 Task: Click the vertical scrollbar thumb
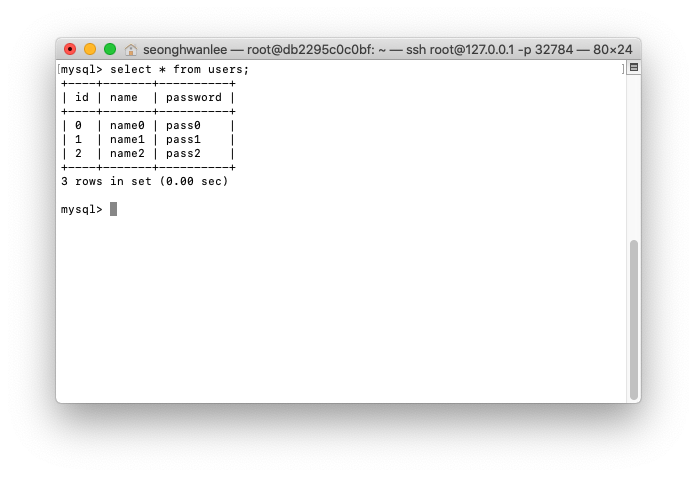pyautogui.click(x=634, y=320)
